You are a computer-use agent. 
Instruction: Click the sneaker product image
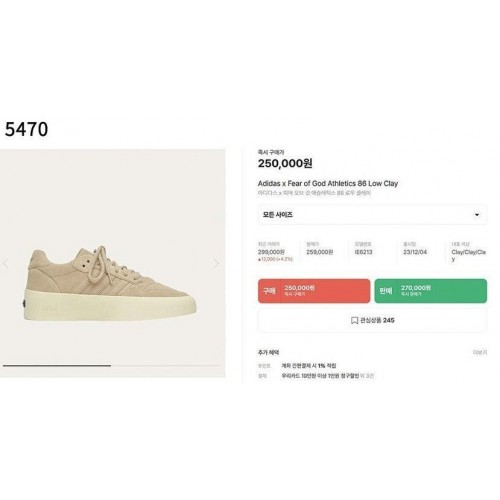point(110,283)
